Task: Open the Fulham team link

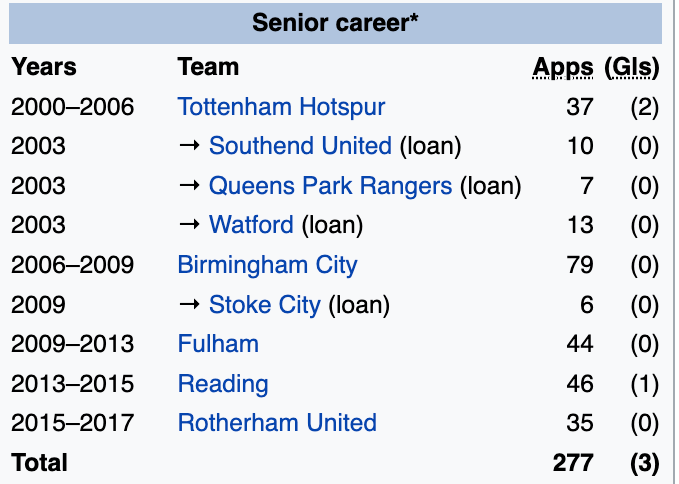Action: (218, 344)
